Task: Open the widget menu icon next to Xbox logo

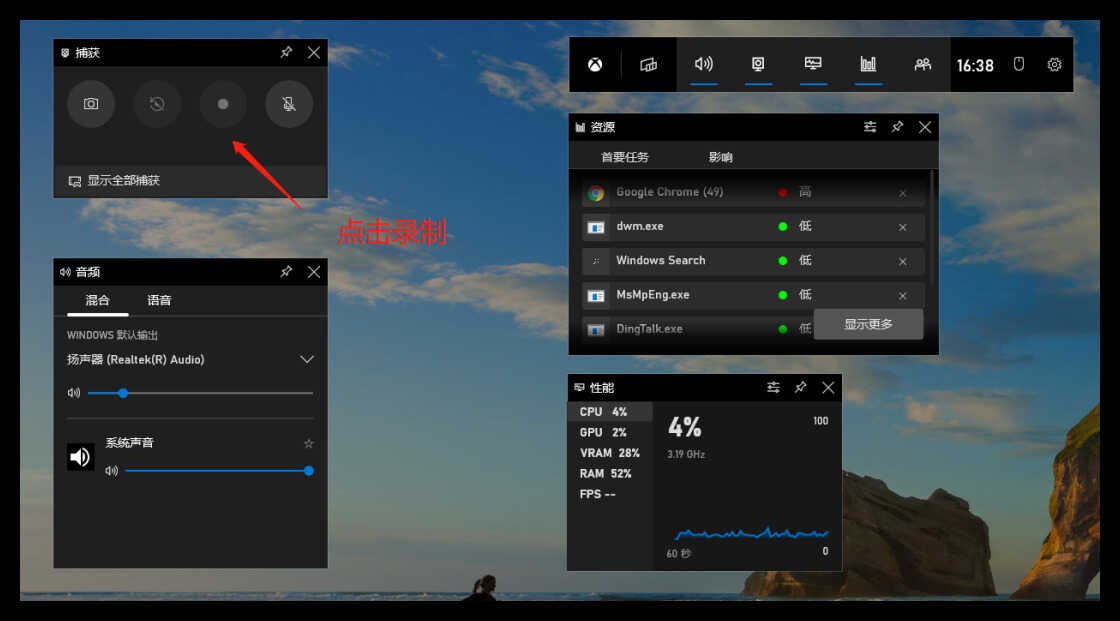Action: (x=649, y=65)
